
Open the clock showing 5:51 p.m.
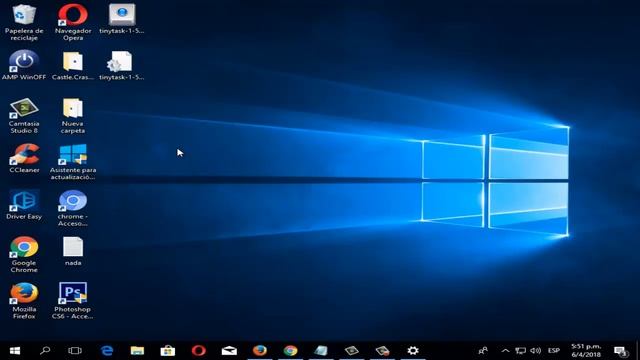click(586, 351)
